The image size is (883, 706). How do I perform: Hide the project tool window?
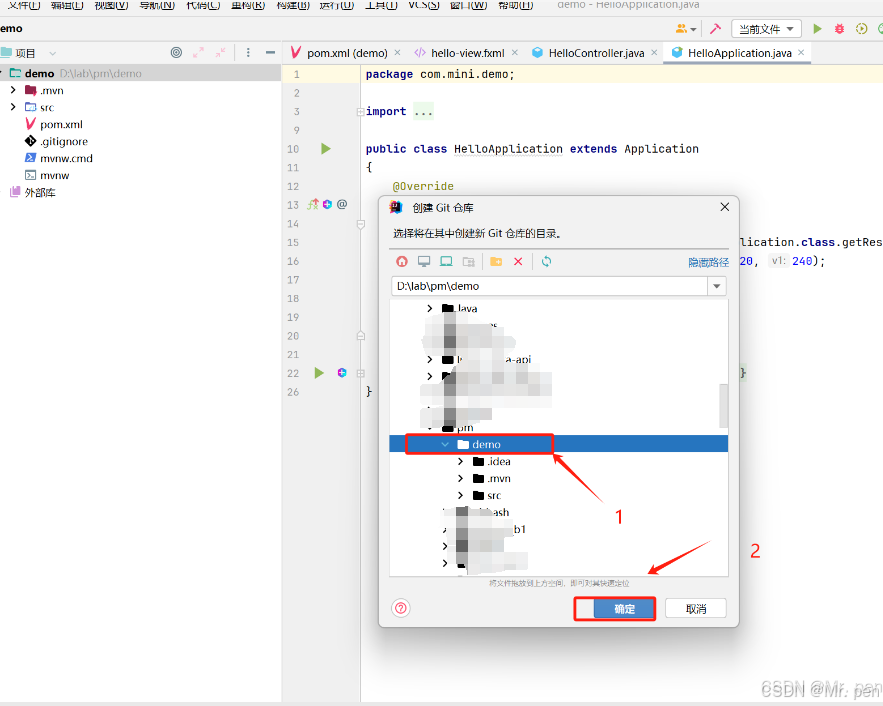(270, 52)
